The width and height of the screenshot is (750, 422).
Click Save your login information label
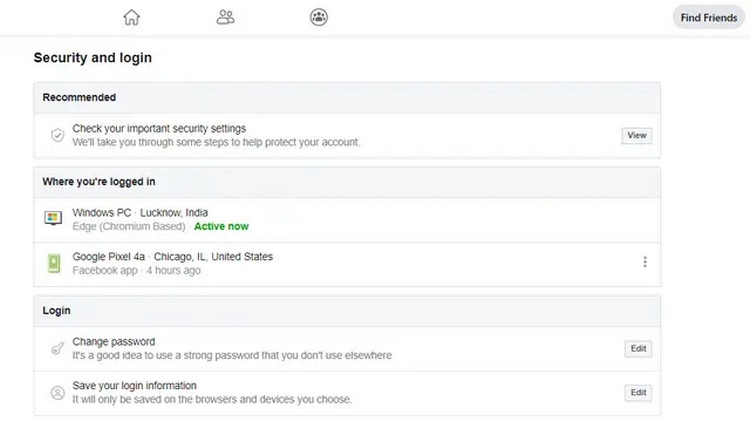coord(134,386)
